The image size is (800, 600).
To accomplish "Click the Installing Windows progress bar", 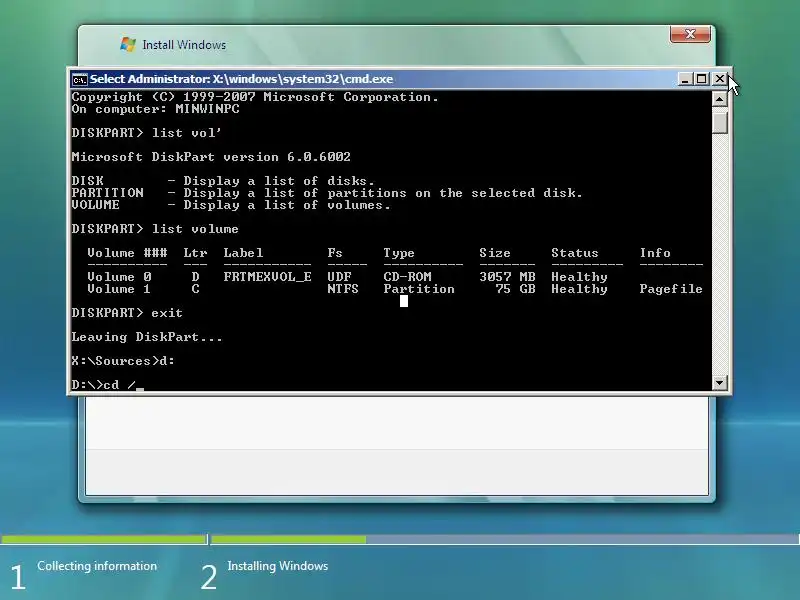I will [x=505, y=539].
